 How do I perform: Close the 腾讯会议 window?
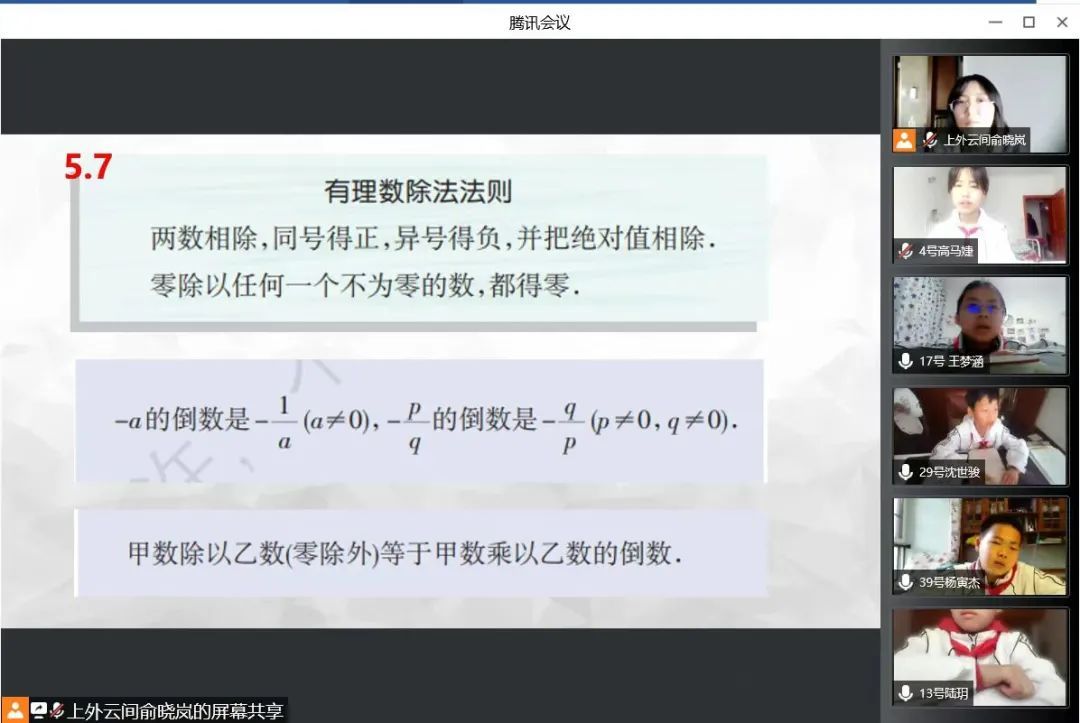(x=1062, y=22)
